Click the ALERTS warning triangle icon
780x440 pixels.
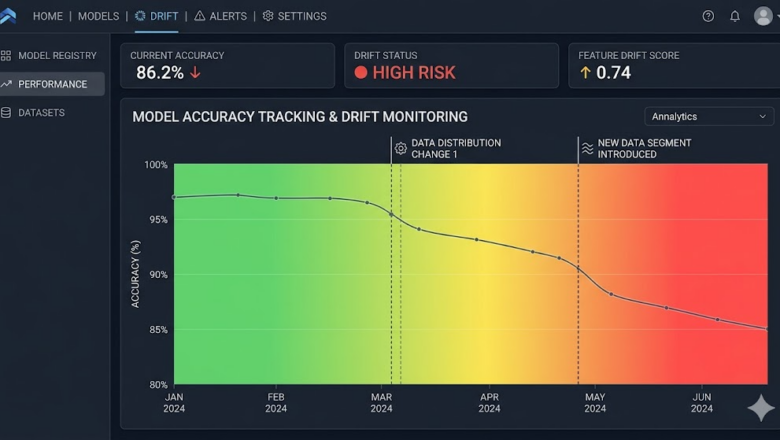click(199, 16)
